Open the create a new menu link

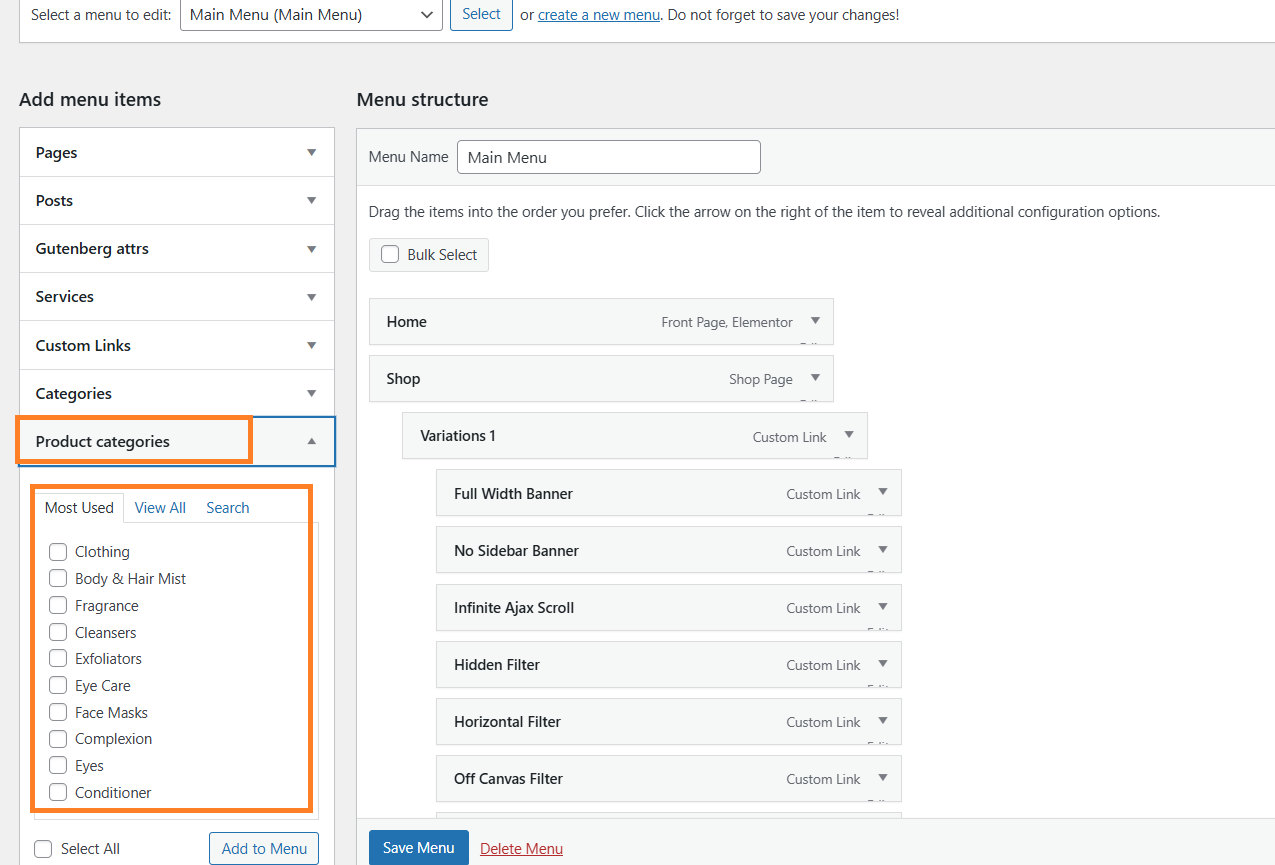(599, 15)
